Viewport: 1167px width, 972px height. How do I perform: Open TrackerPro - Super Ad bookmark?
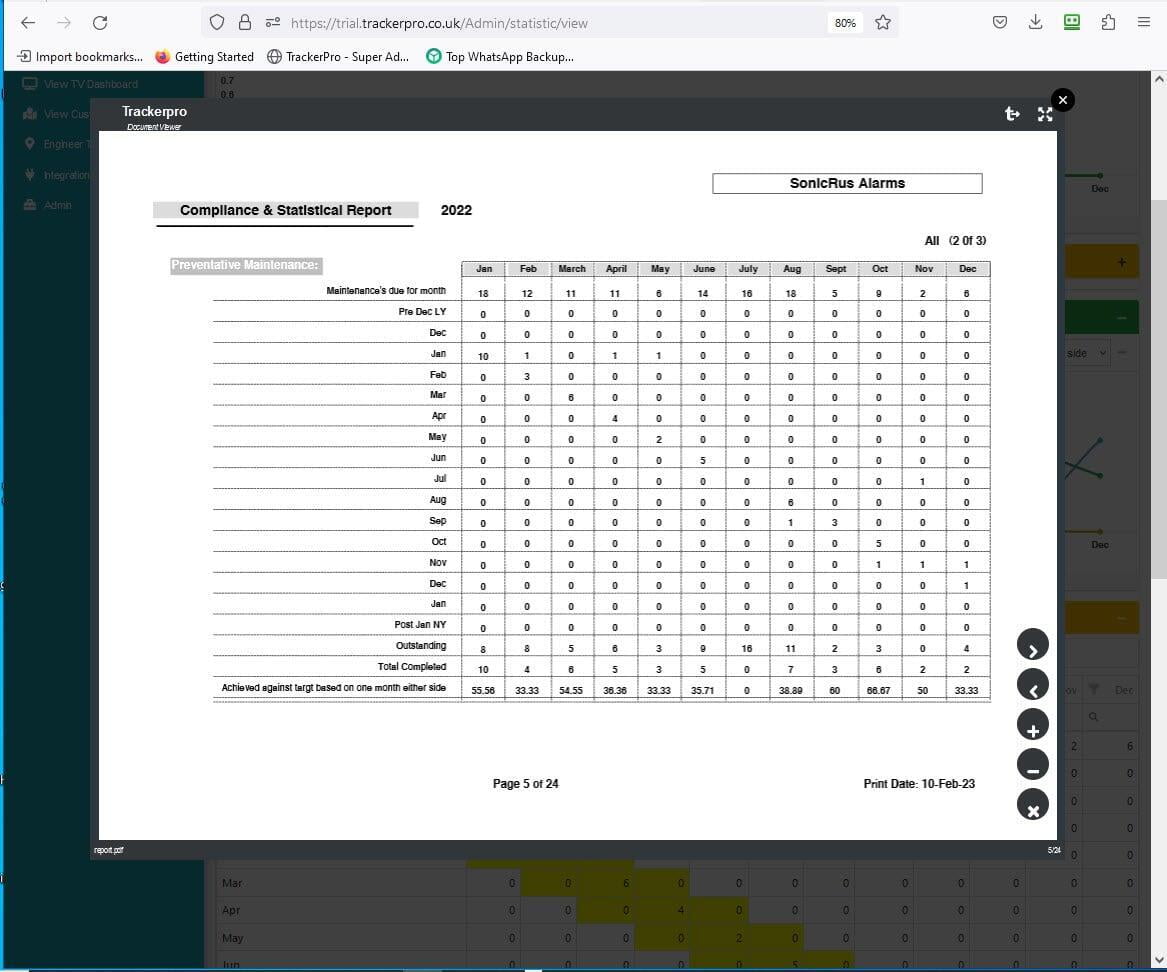click(x=338, y=57)
